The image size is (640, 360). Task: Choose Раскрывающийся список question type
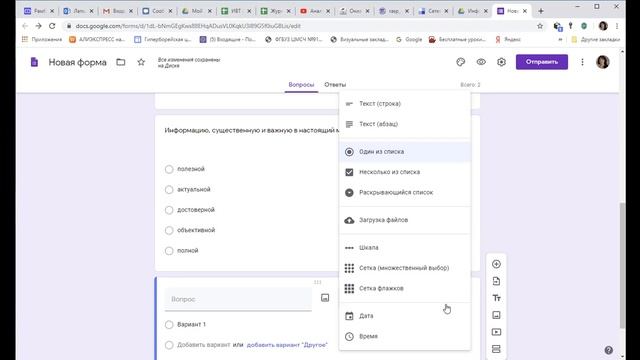404,193
